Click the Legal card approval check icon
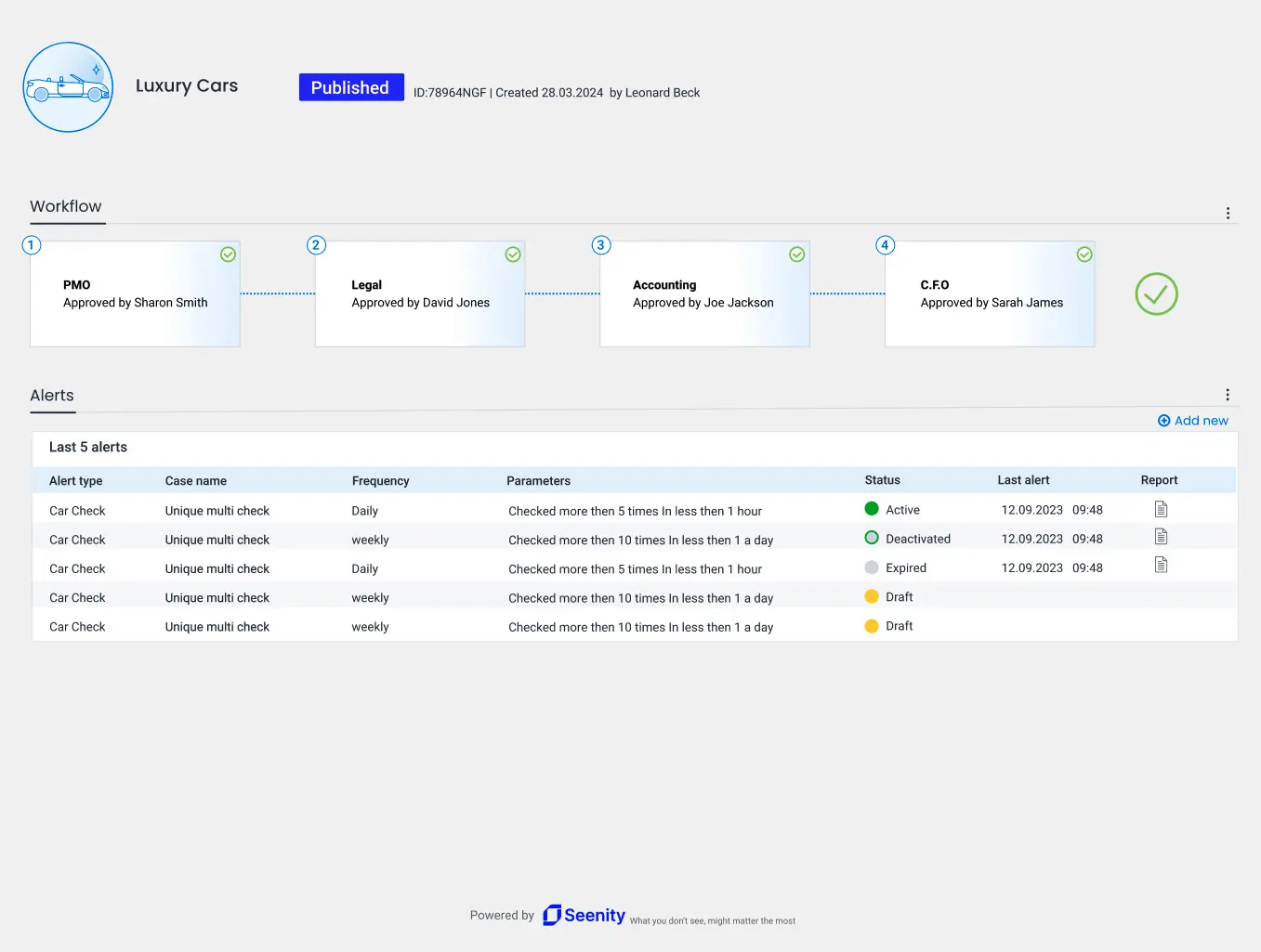 click(x=513, y=254)
